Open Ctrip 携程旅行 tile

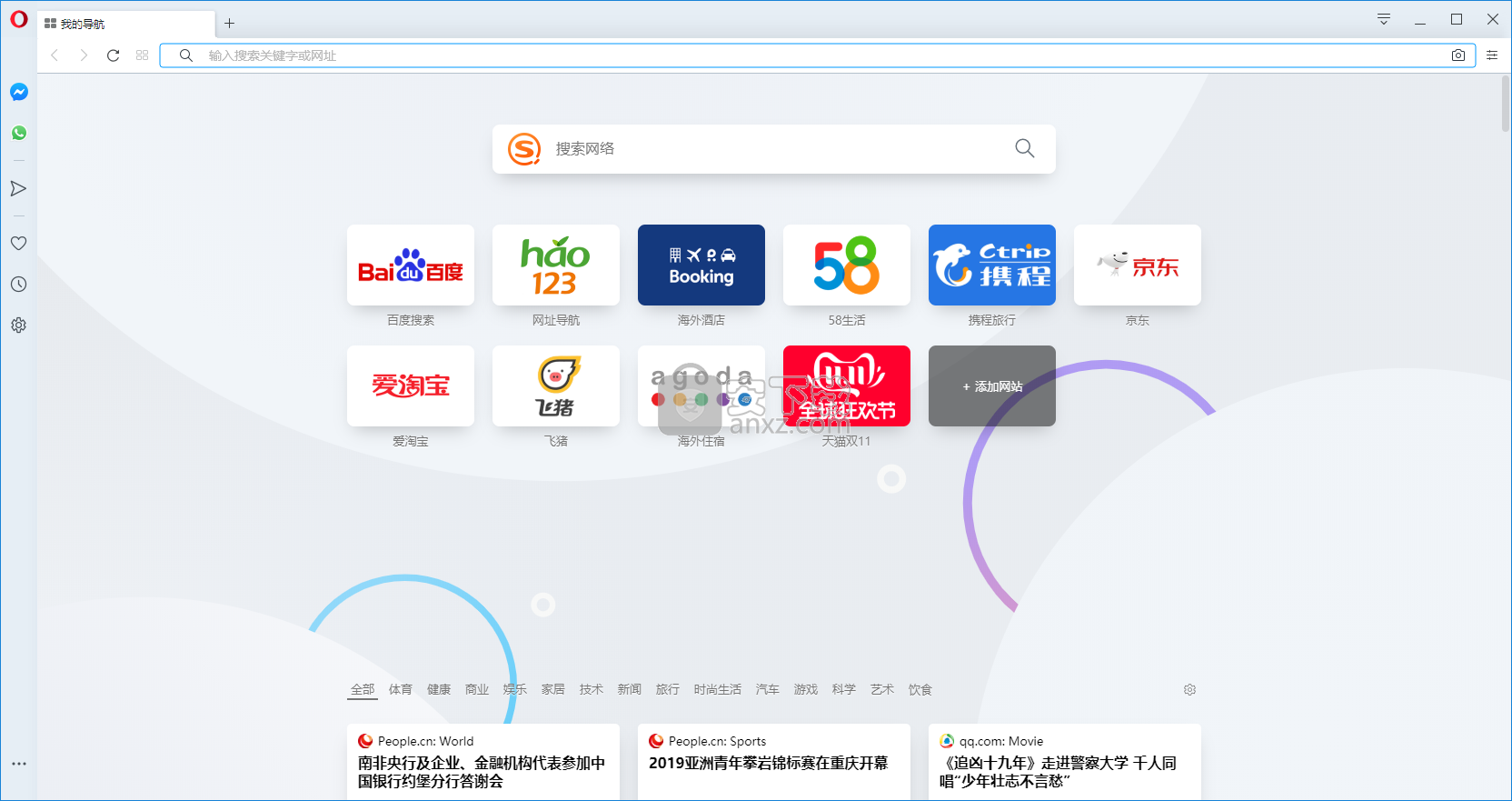tap(992, 265)
